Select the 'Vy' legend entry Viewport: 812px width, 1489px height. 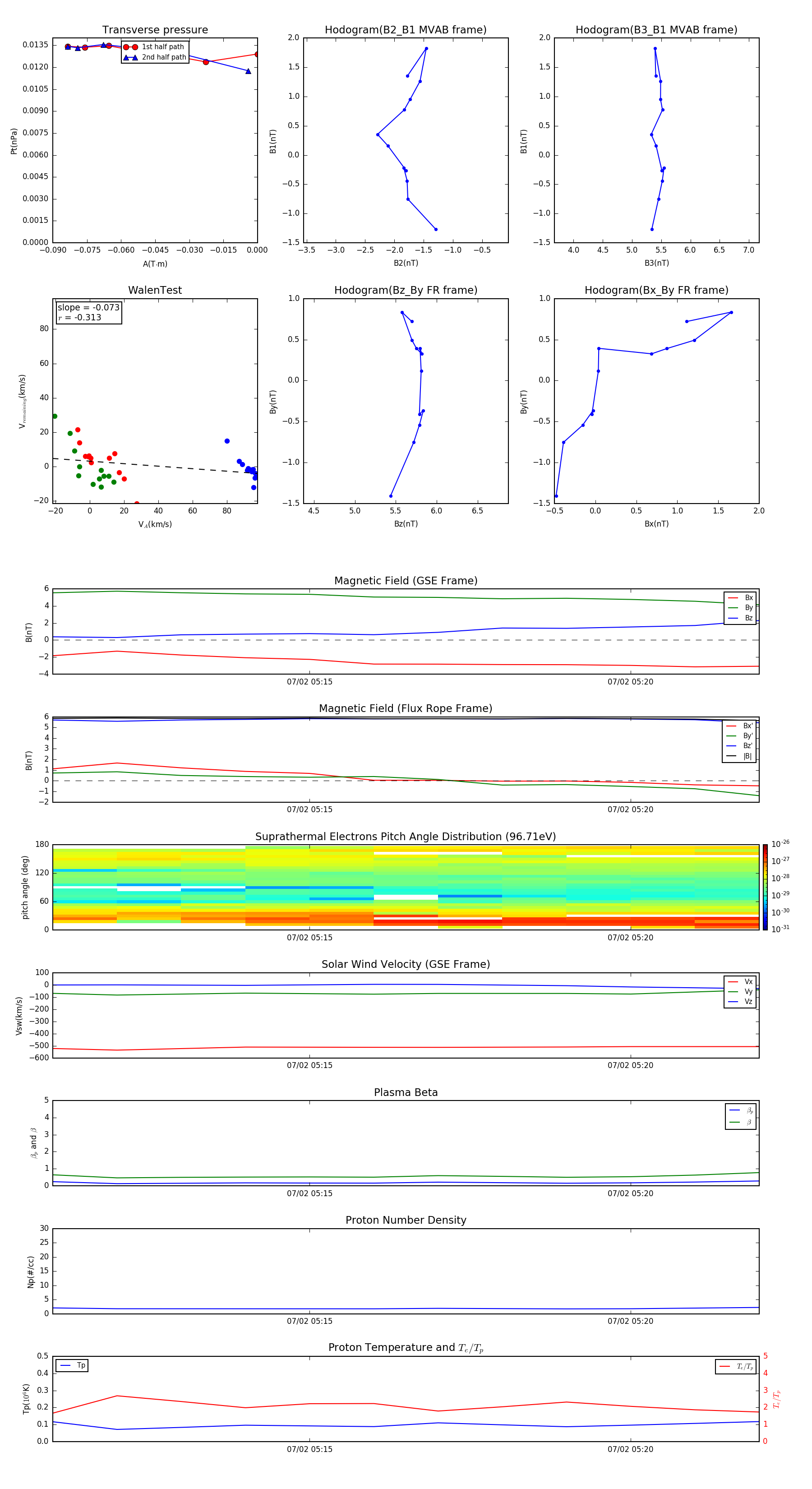[740, 991]
